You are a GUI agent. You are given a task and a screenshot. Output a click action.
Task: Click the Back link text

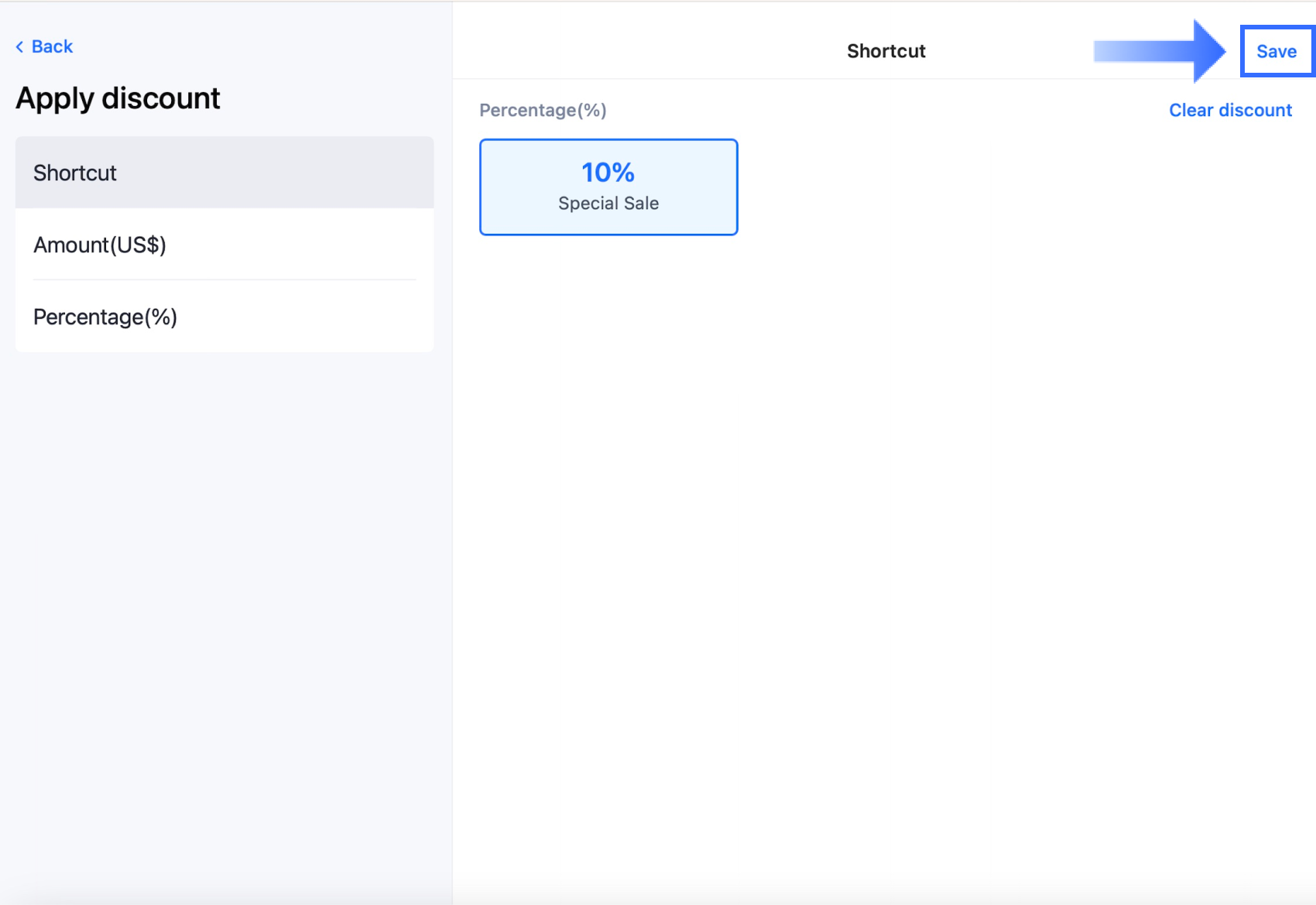pos(52,46)
